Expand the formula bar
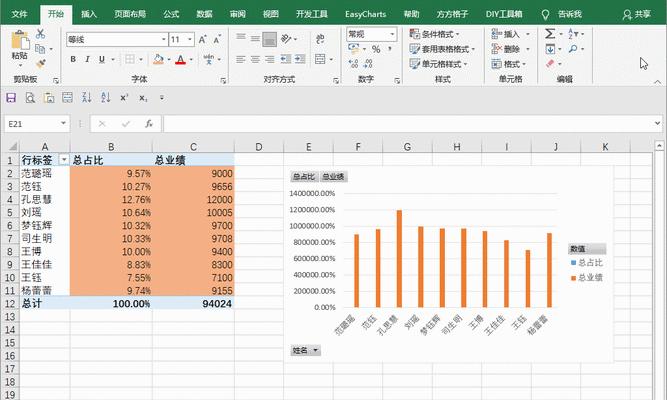Screen dimensions: 667x400 pos(658,124)
